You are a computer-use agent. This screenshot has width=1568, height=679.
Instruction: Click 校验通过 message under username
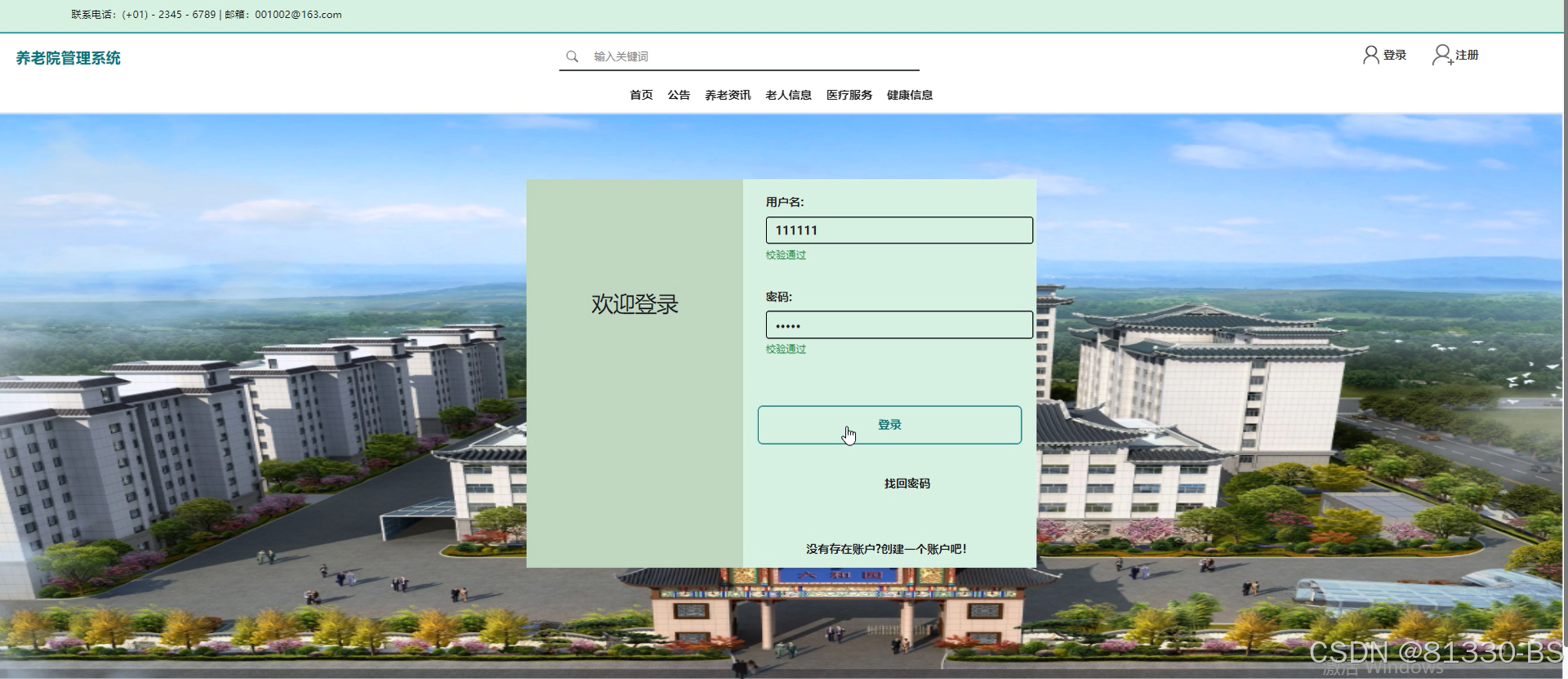click(786, 255)
